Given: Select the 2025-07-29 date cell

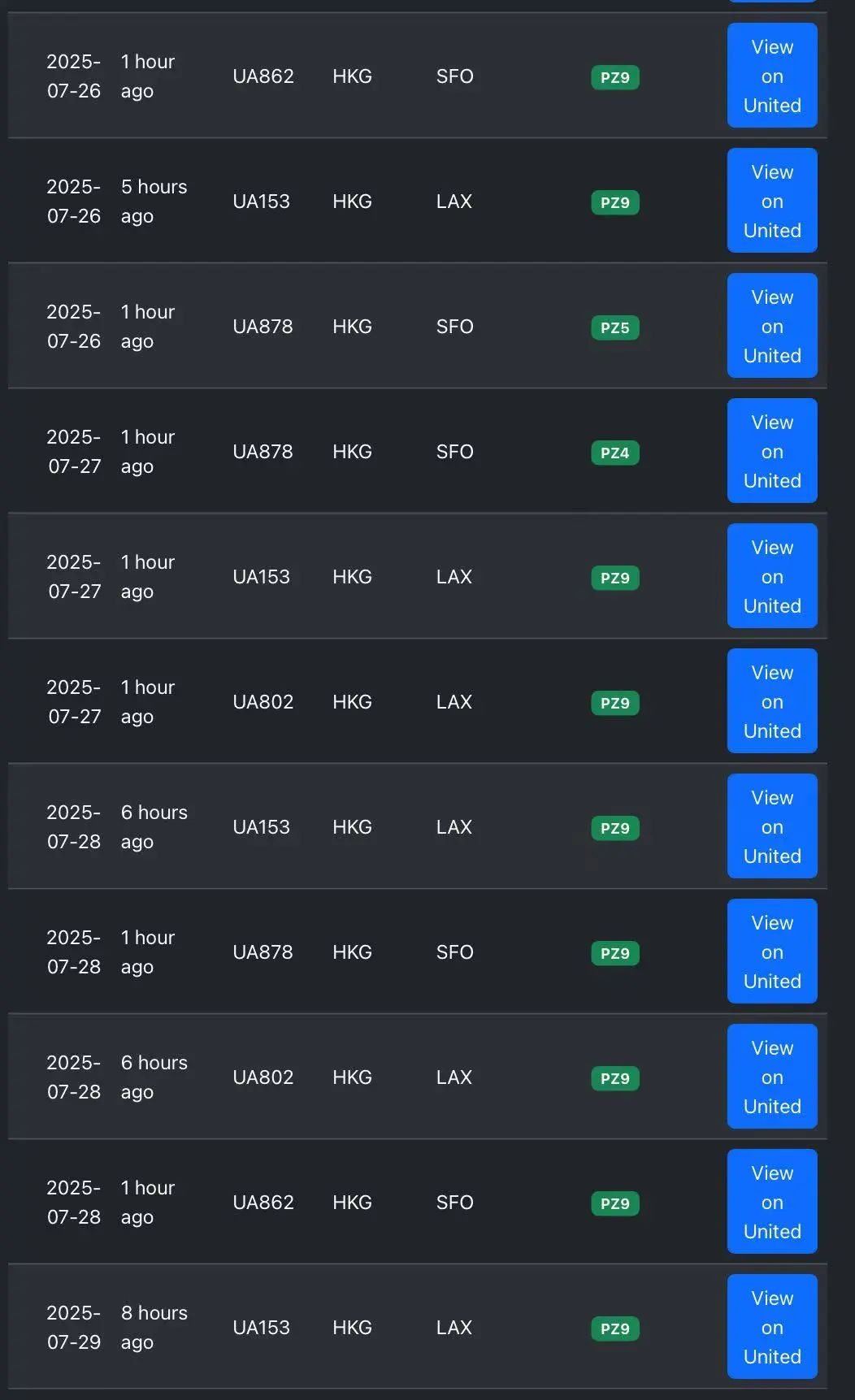Looking at the screenshot, I should click(x=74, y=1327).
